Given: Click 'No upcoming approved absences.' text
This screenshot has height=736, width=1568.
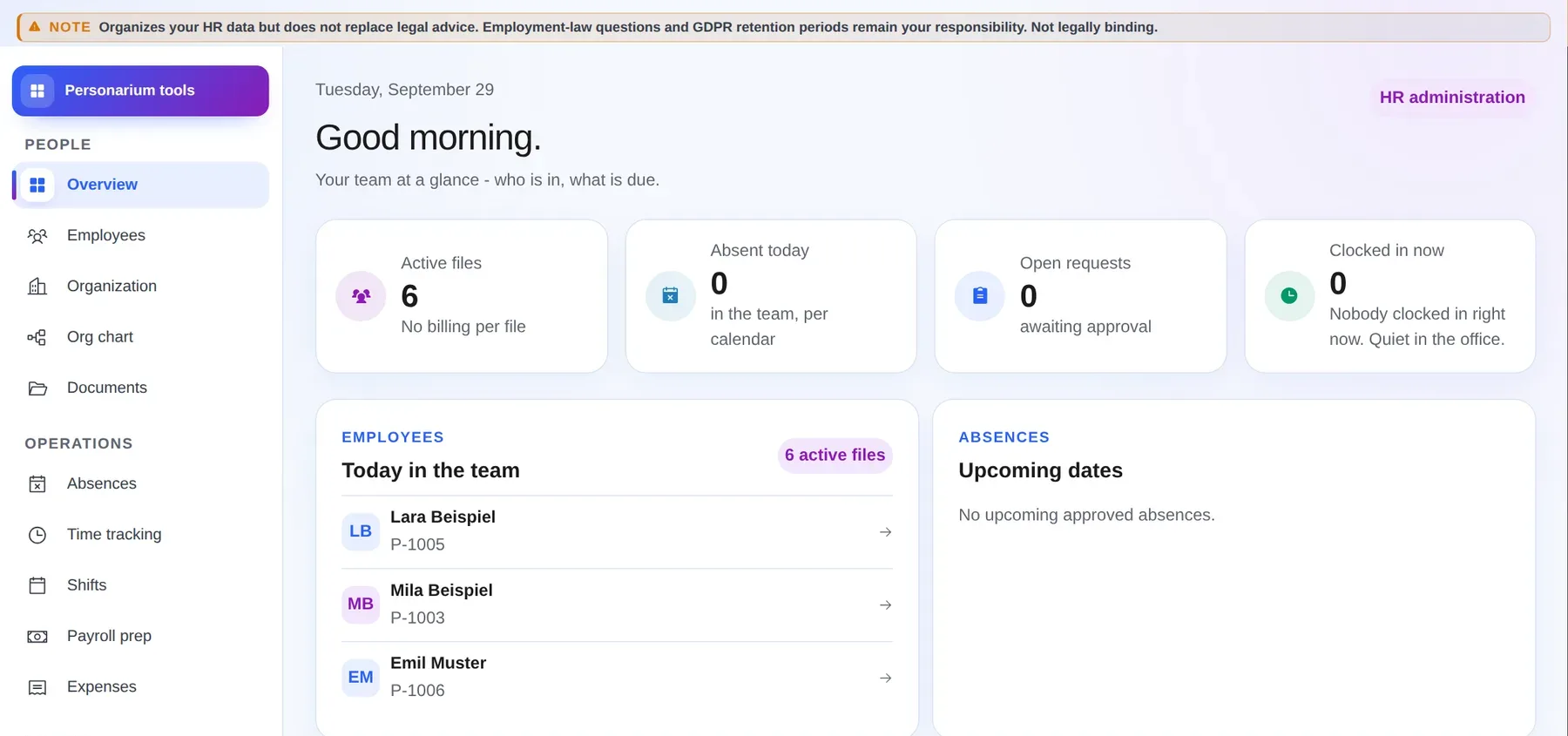Looking at the screenshot, I should [x=1086, y=515].
